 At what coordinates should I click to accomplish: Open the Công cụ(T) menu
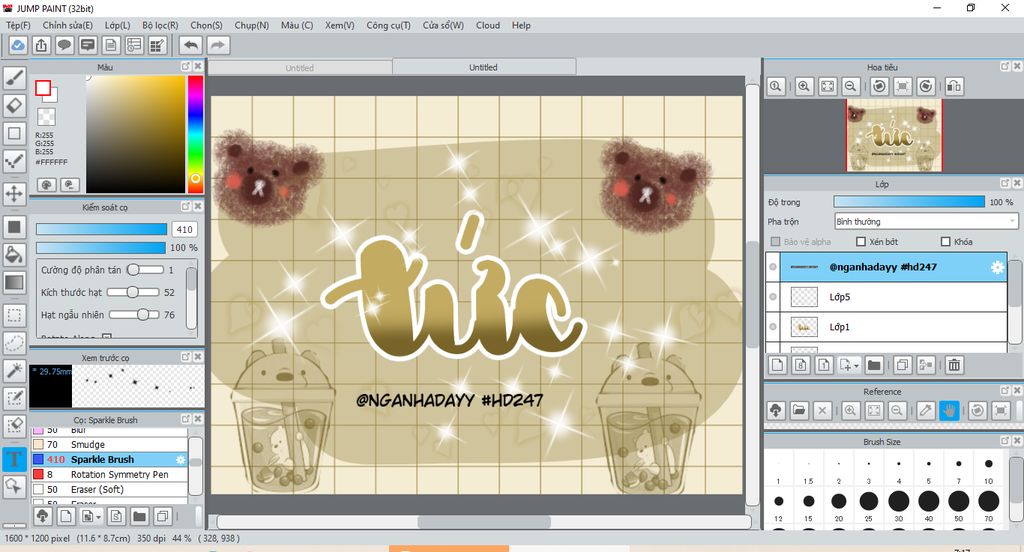point(388,25)
